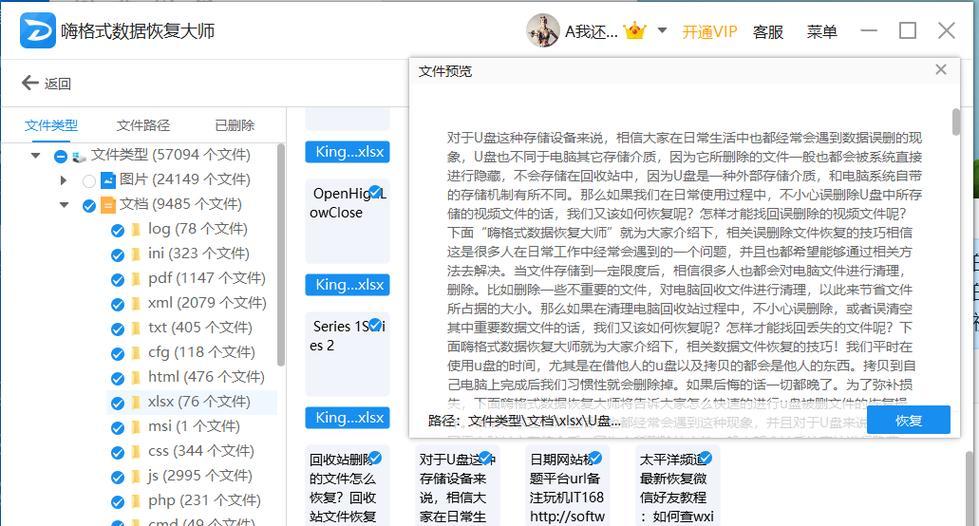Uncheck the xml file type checkbox
Image resolution: width=979 pixels, height=526 pixels.
pos(117,304)
